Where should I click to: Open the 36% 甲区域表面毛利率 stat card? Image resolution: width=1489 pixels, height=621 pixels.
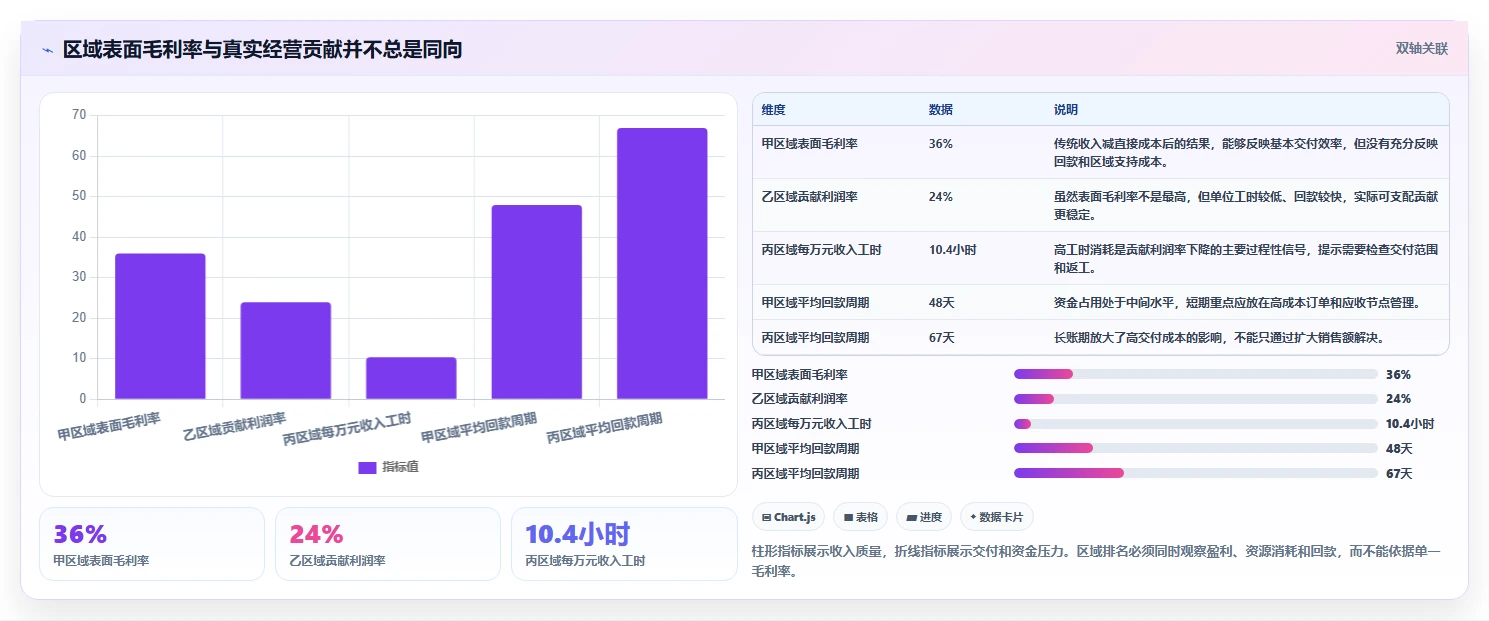[152, 544]
